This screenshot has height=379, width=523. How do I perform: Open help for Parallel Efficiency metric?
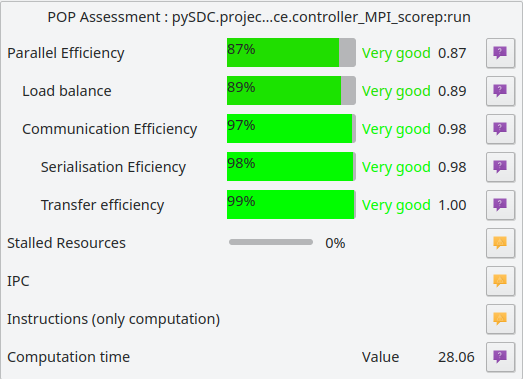point(500,53)
